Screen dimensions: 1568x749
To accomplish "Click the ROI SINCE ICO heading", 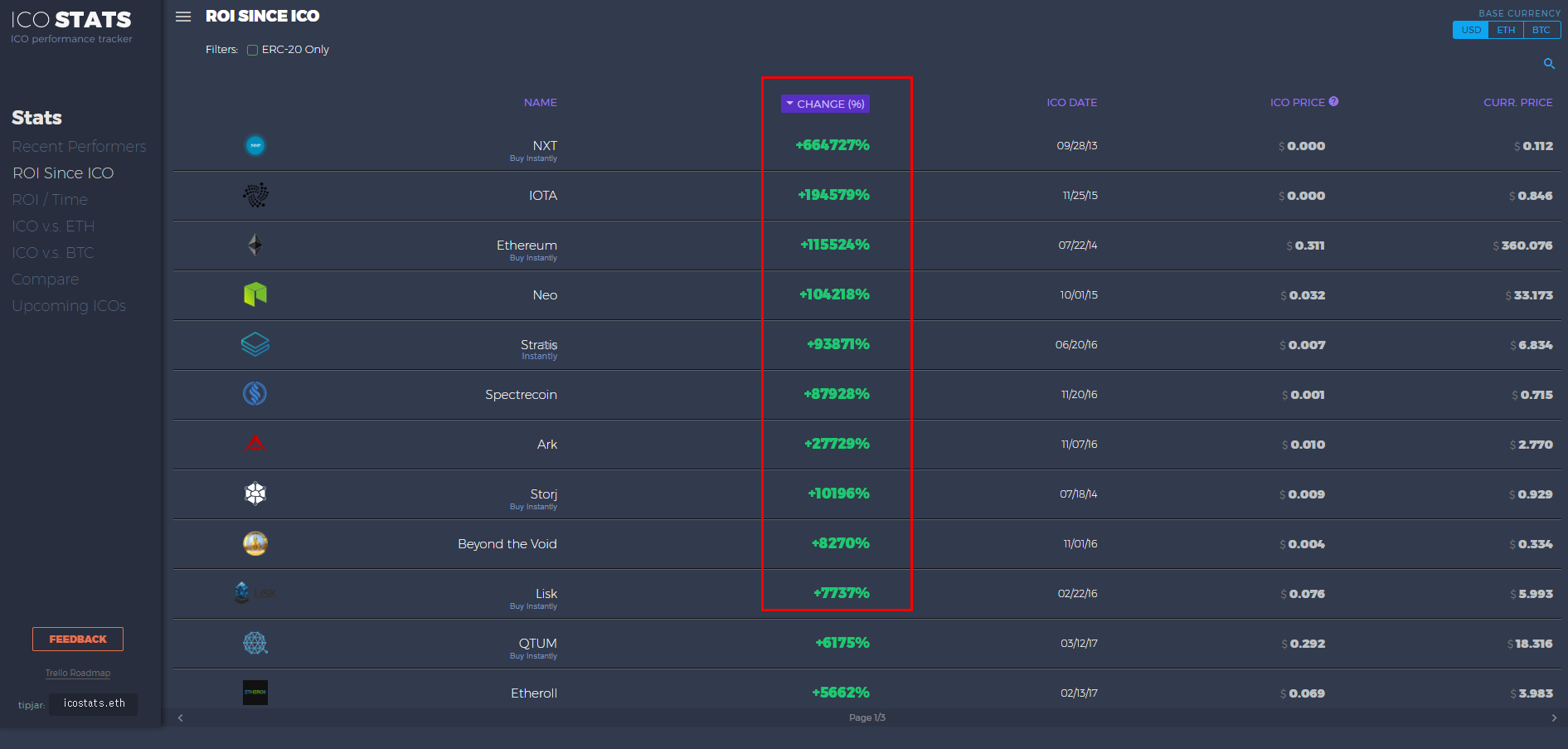I will 262,16.
